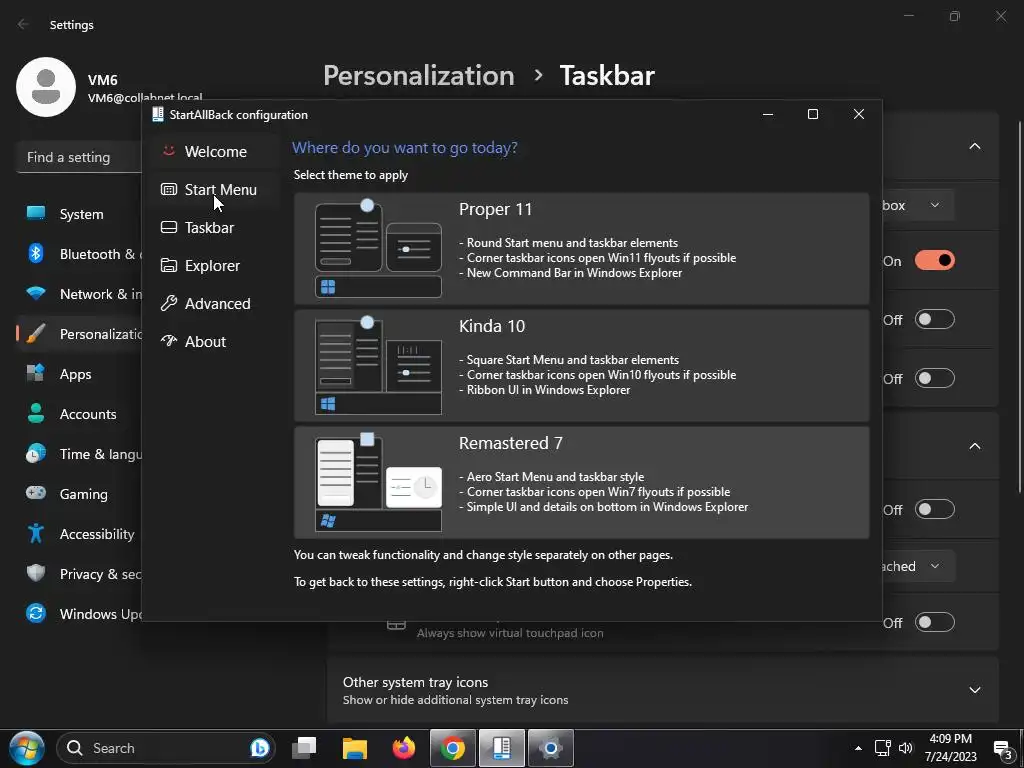Apply the Proper 11 theme
1024x768 pixels.
pyautogui.click(x=581, y=248)
